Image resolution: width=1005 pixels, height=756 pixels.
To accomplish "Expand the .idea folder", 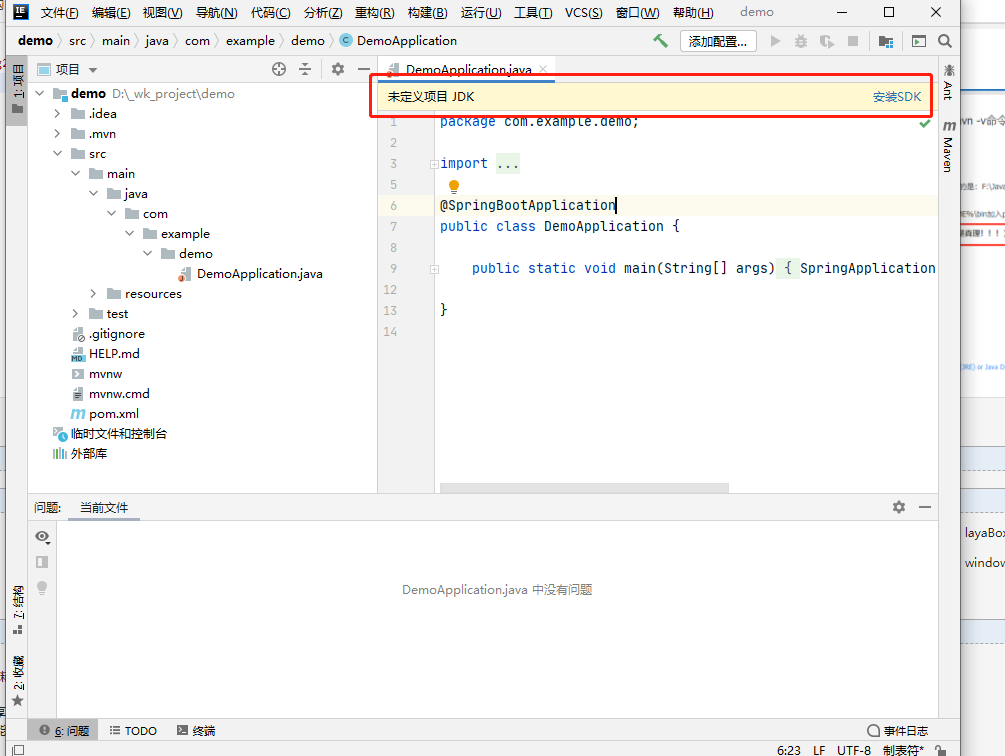I will [58, 113].
